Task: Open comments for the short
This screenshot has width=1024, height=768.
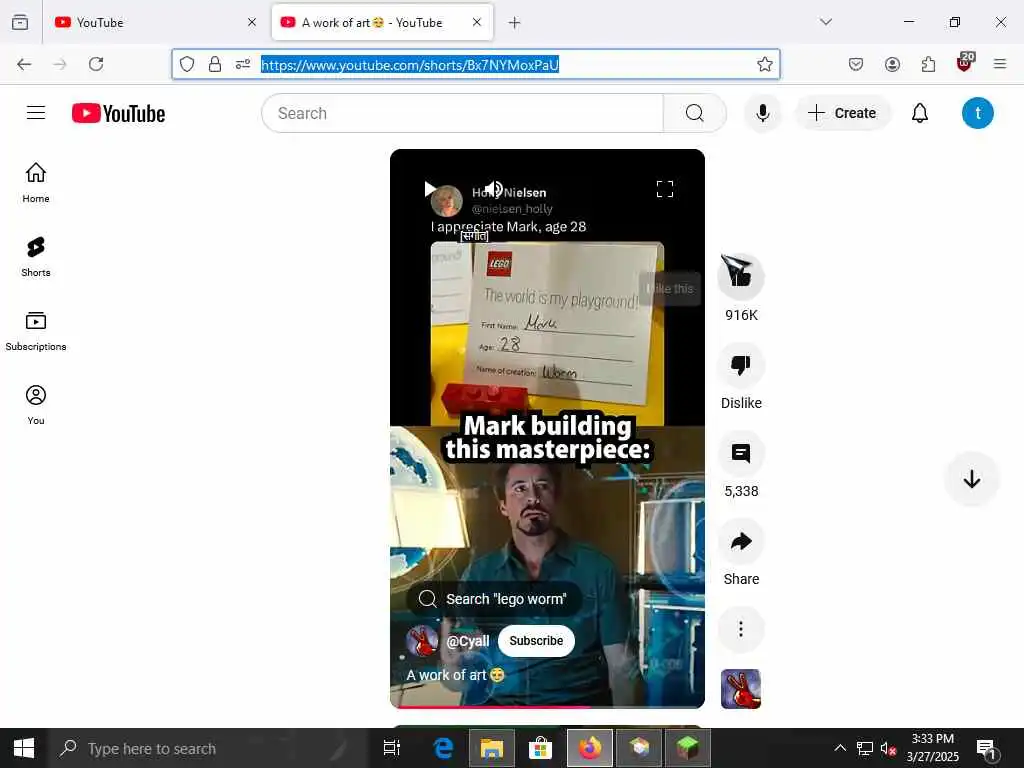Action: [x=741, y=453]
